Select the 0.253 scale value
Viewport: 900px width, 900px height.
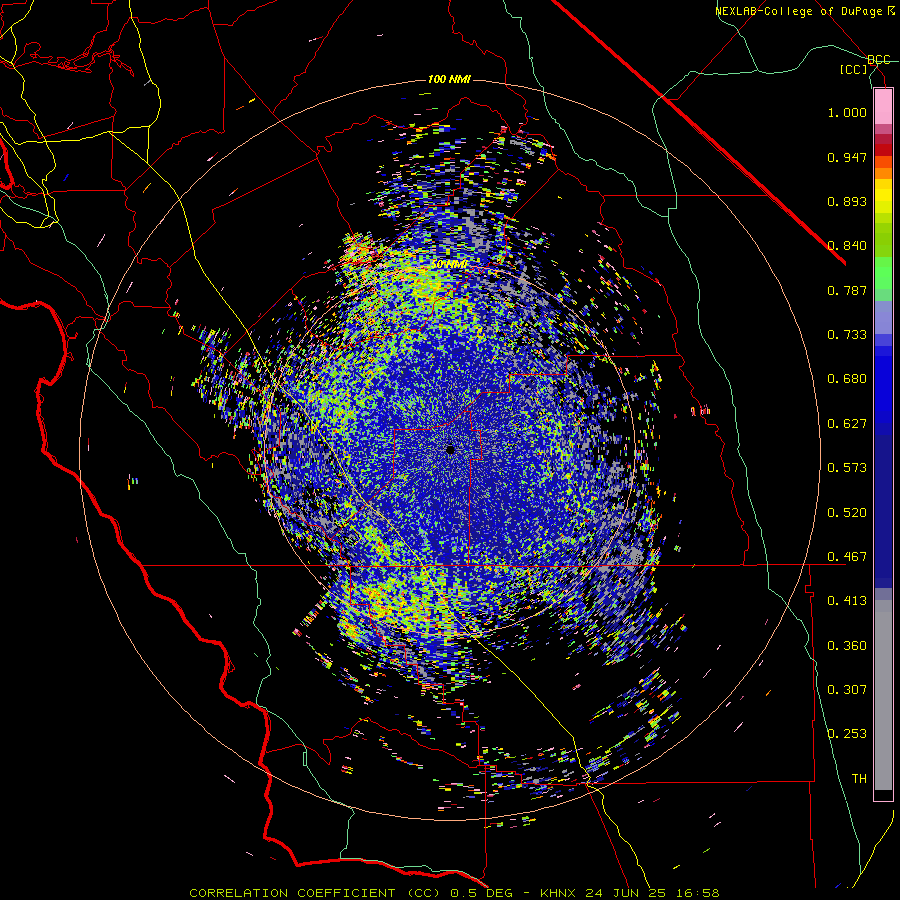847,734
